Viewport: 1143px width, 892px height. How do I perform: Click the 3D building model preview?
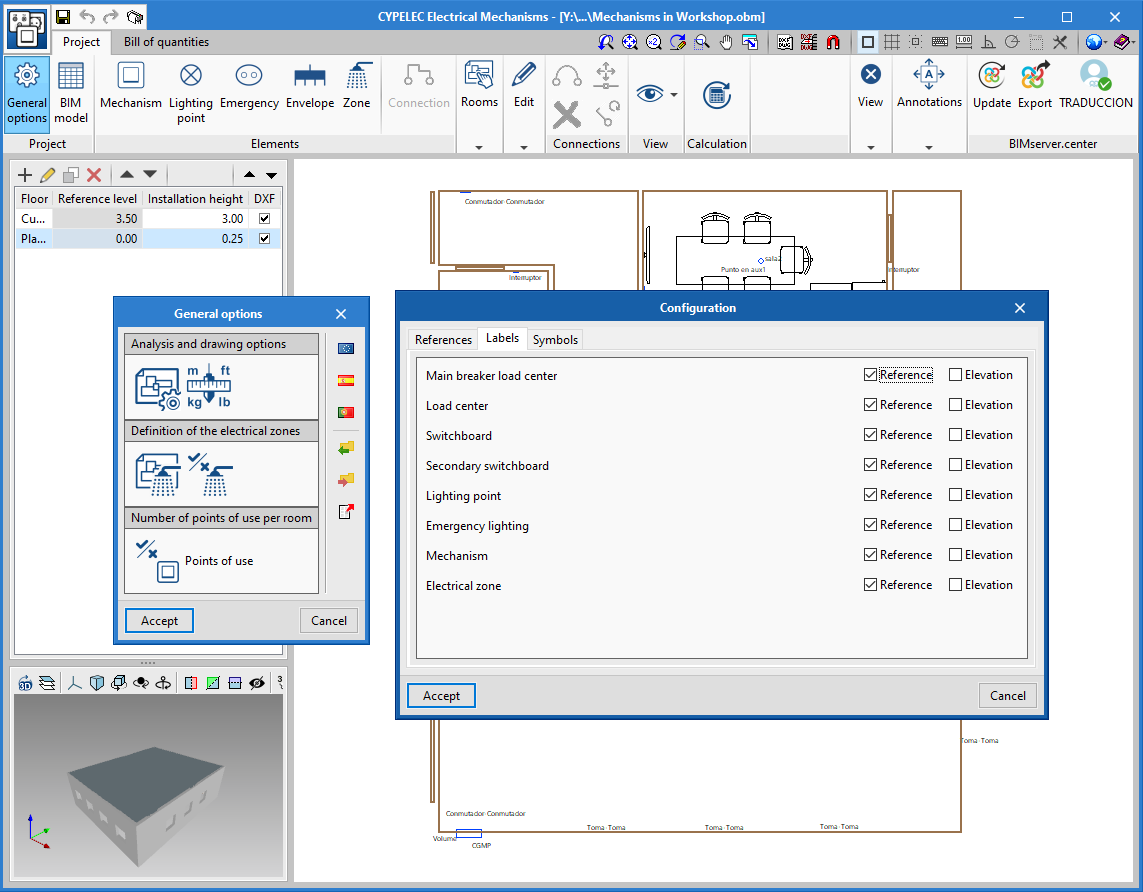coord(149,786)
